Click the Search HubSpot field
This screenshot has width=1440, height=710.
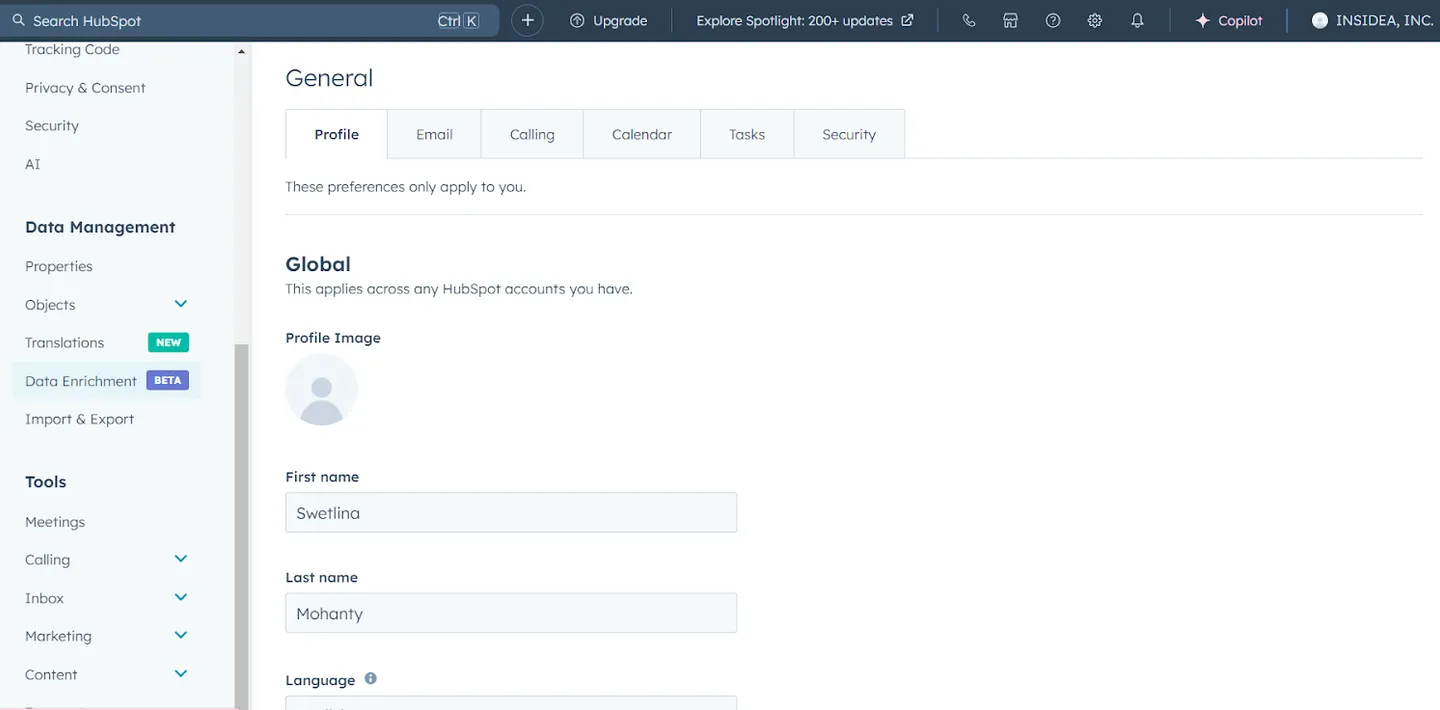248,20
